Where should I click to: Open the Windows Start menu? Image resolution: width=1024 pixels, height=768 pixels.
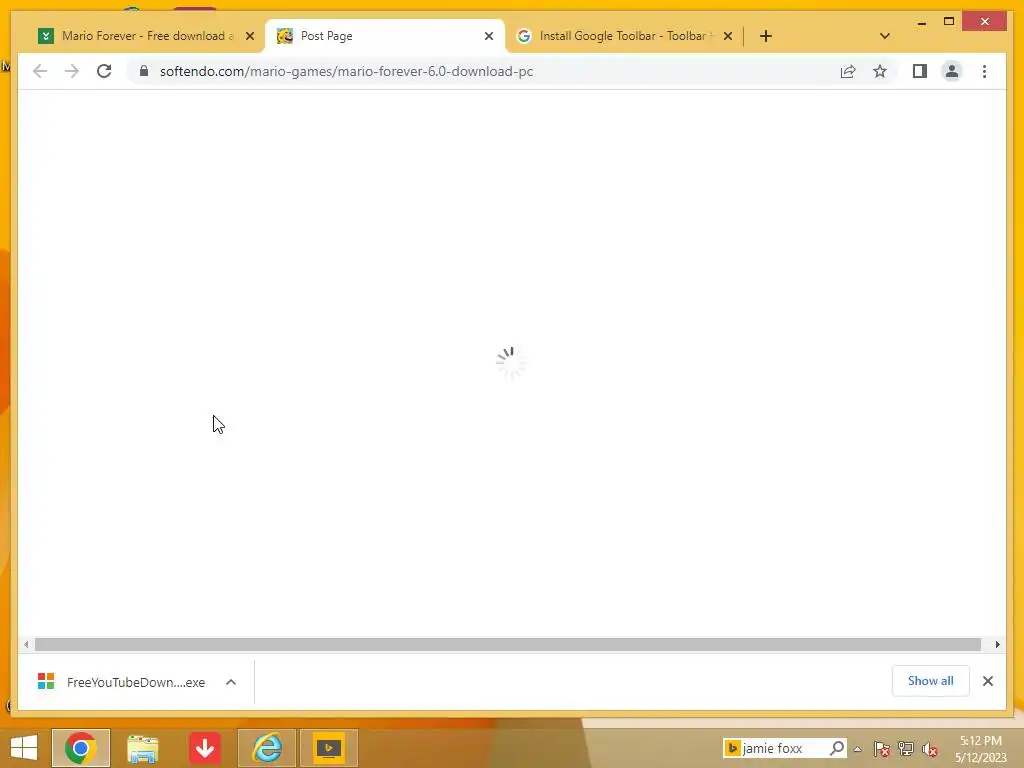pyautogui.click(x=24, y=748)
